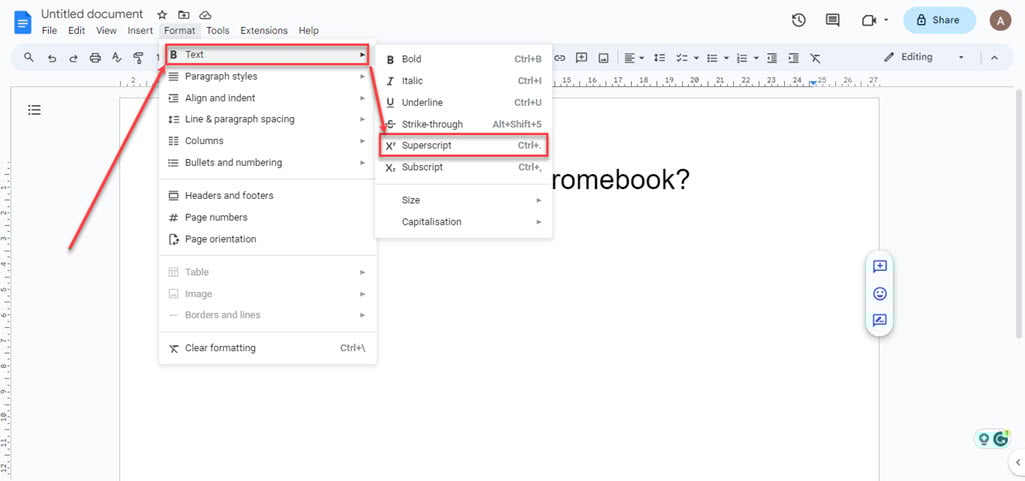Click the Undo arrow in toolbar
The height and width of the screenshot is (481, 1025).
(x=52, y=58)
